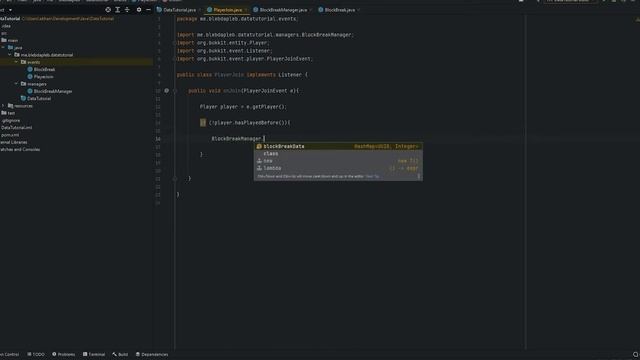Switch to BlockBreakManager.java tab

(283, 10)
